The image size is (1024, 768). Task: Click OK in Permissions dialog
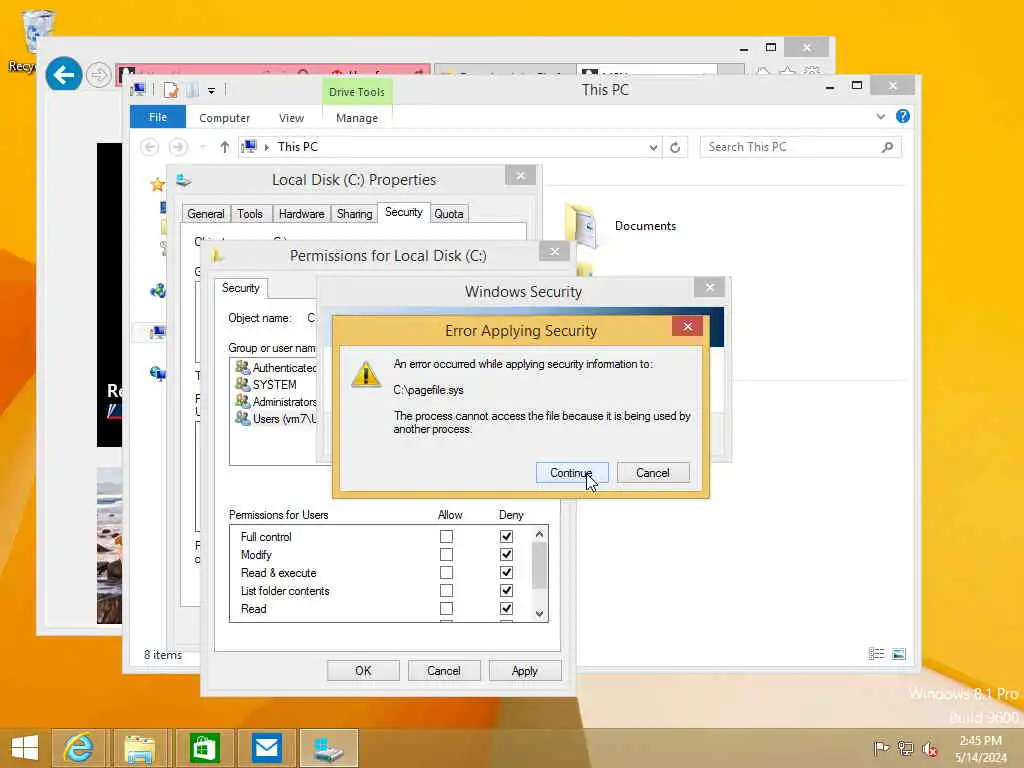click(x=363, y=671)
